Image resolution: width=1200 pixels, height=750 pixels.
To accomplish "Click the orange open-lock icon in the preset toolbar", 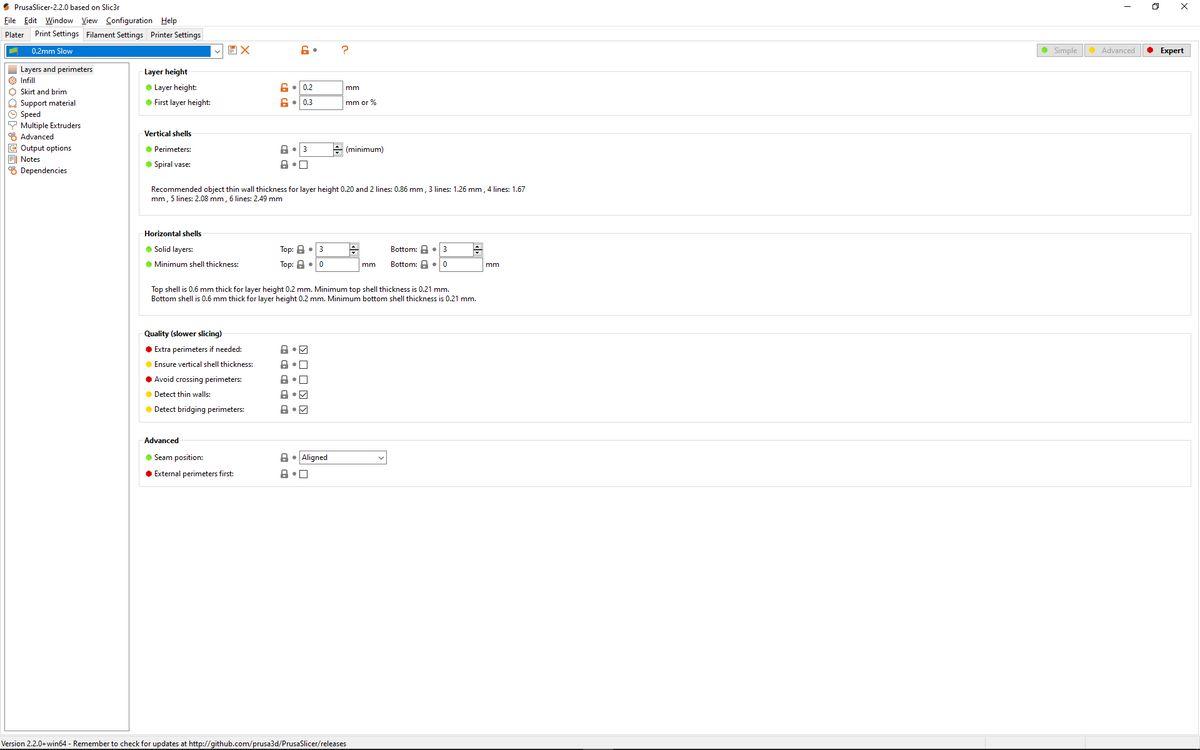I will coord(305,50).
